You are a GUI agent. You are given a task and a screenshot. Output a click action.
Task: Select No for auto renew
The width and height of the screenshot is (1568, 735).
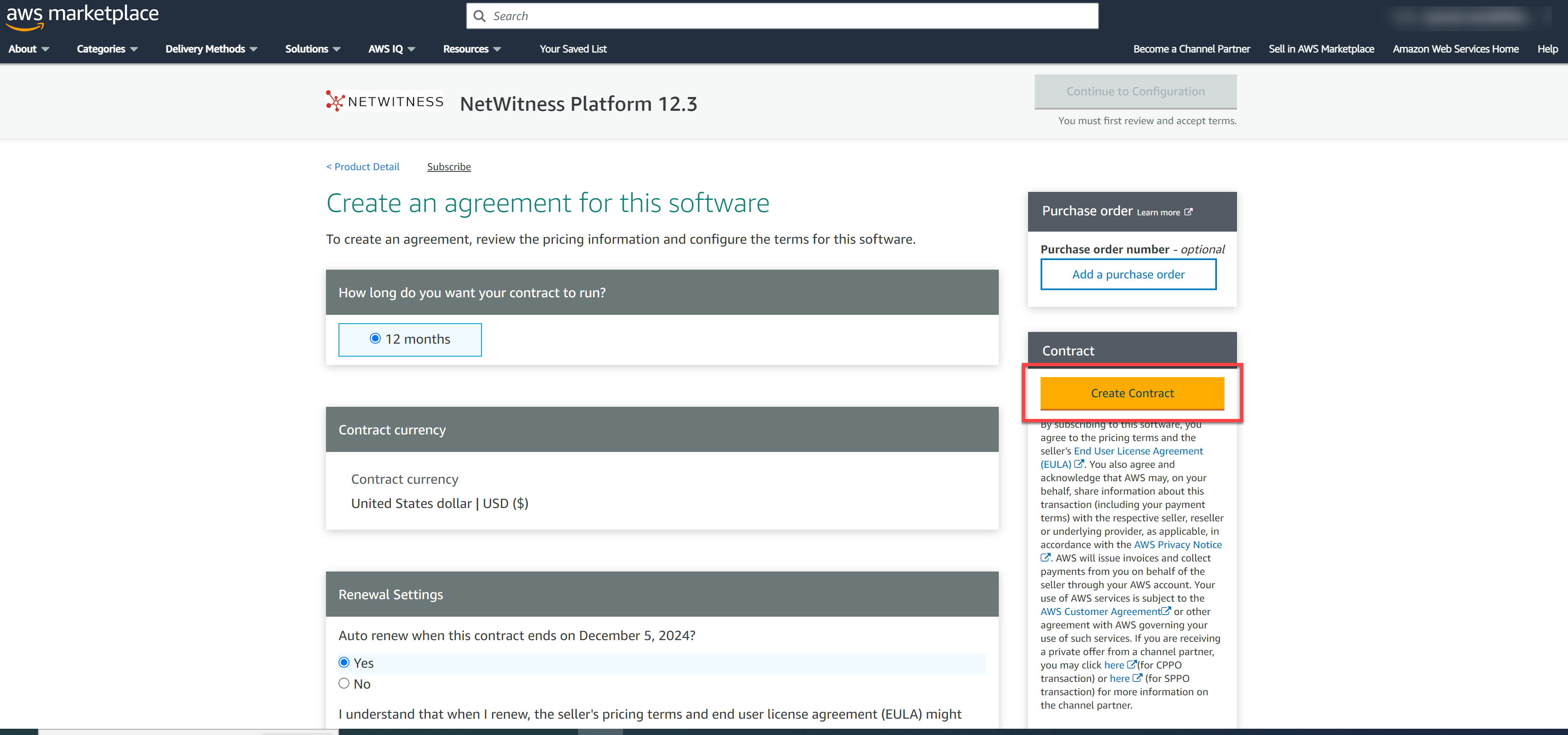point(344,683)
